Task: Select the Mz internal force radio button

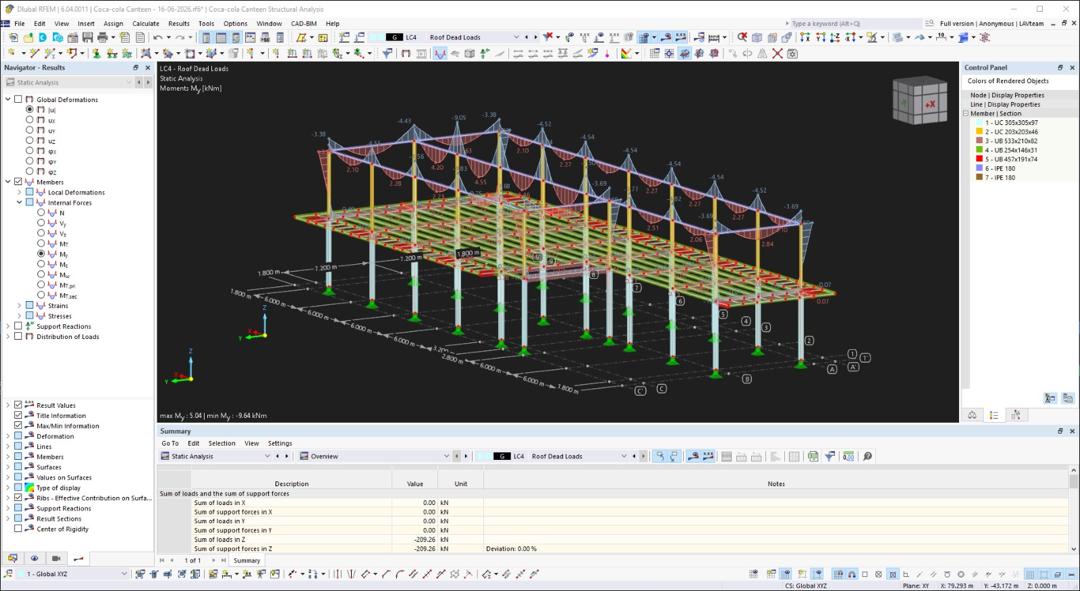Action: pos(41,265)
